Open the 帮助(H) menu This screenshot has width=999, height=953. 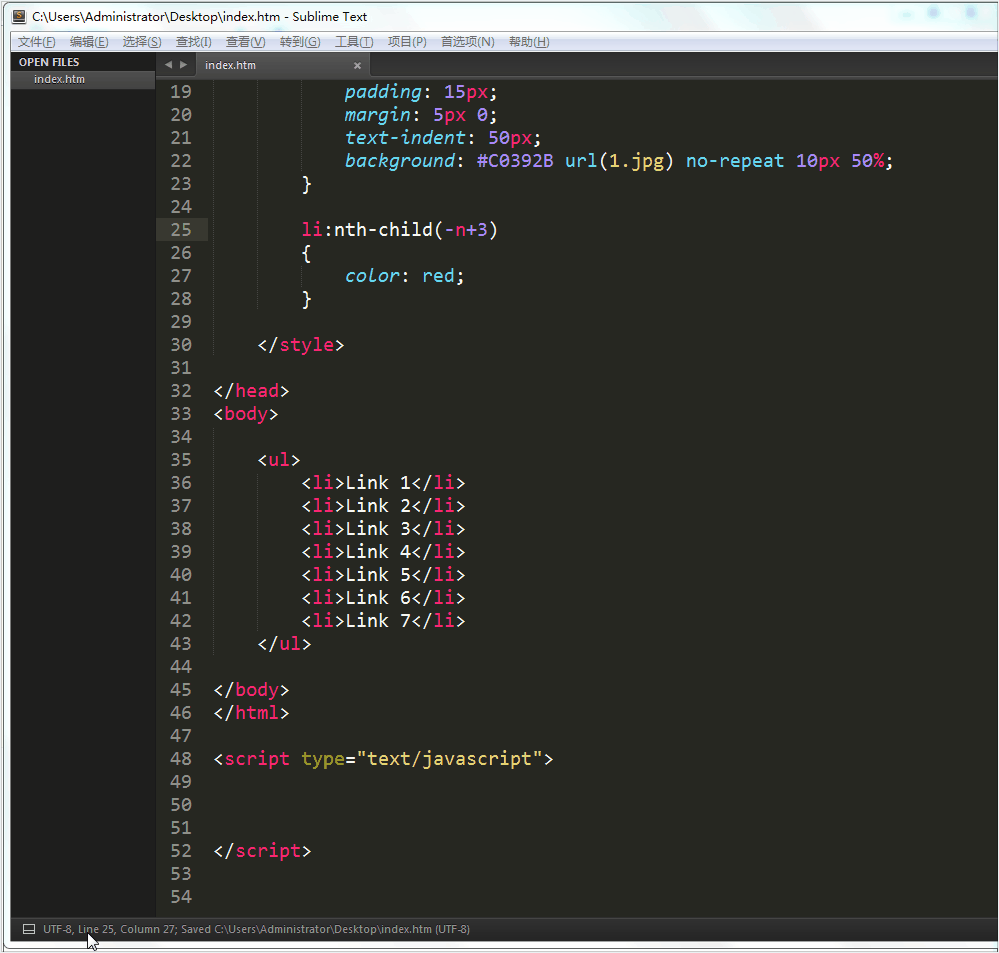(529, 42)
